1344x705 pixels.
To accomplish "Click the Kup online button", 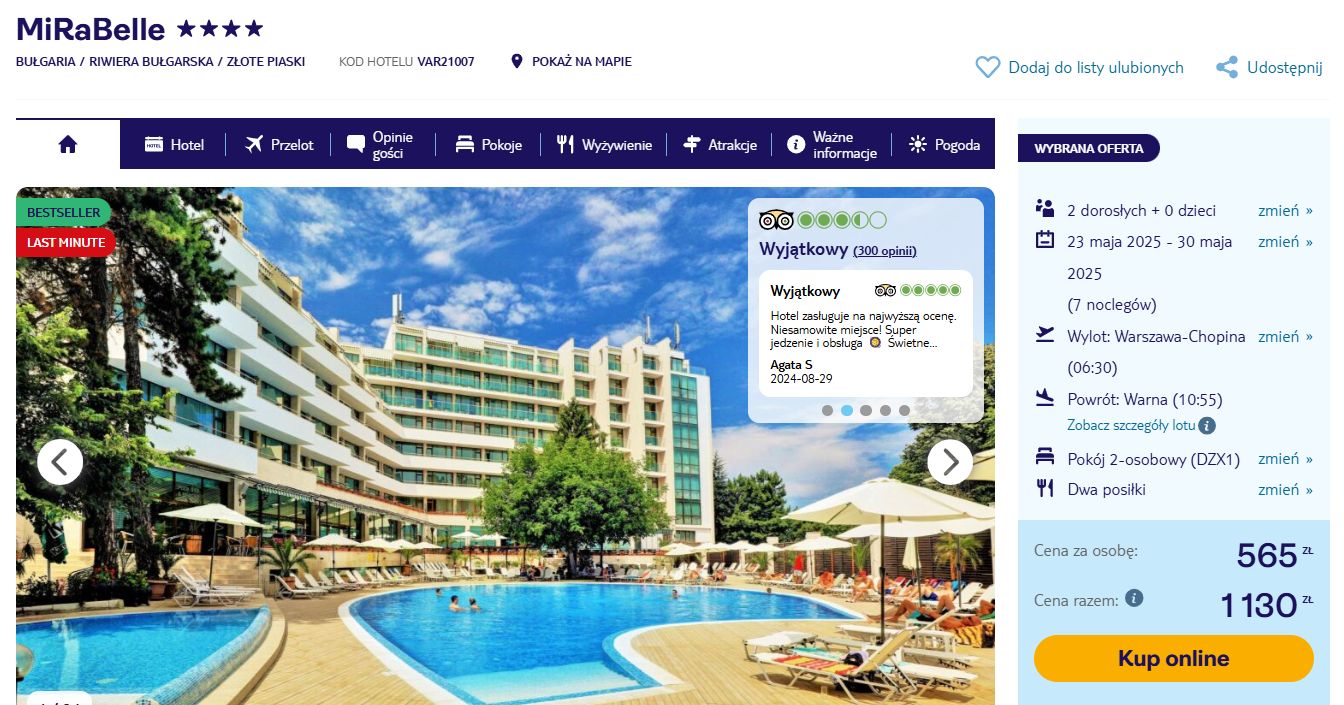I will point(1173,658).
